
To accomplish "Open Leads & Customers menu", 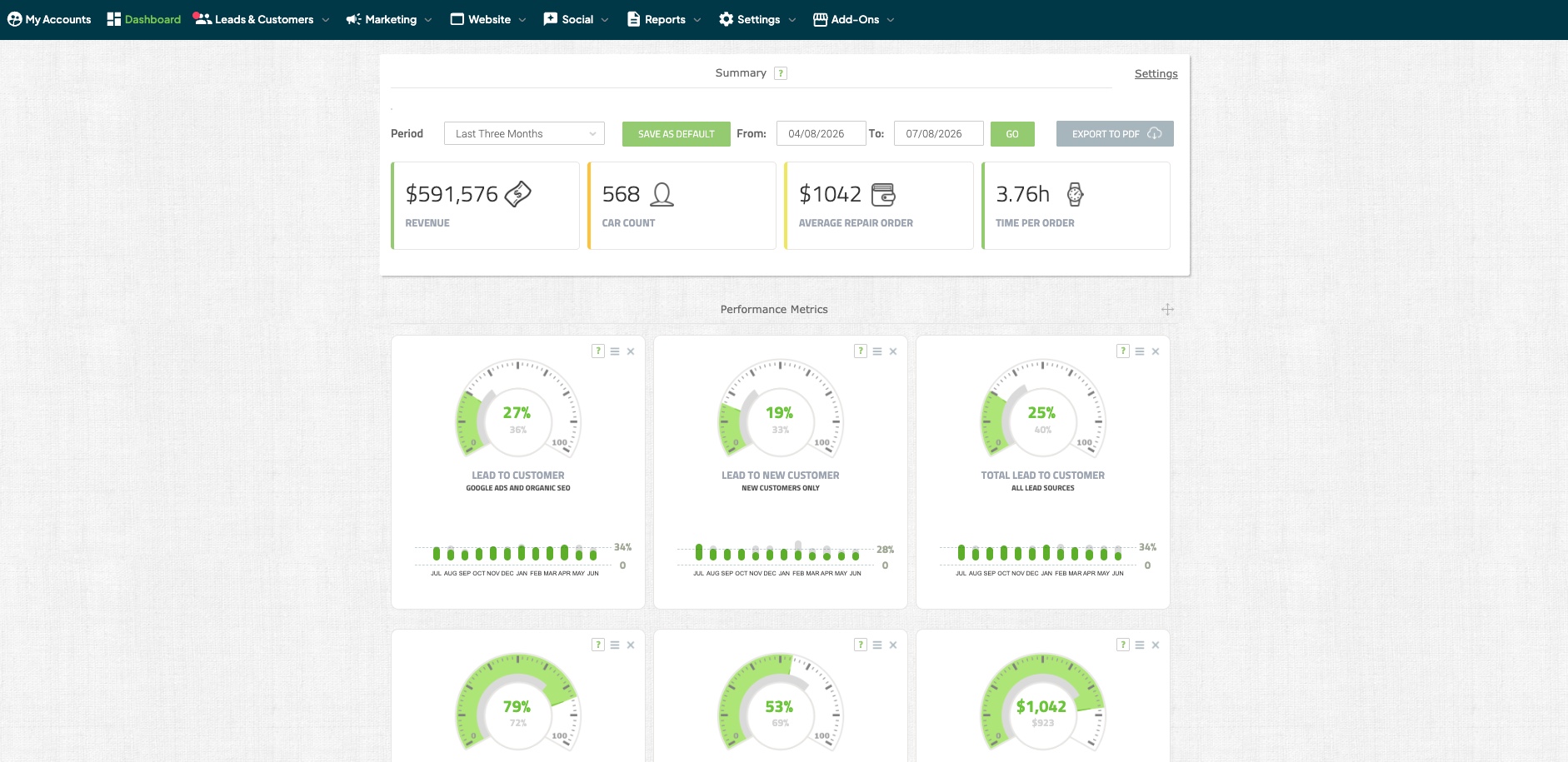I will [x=253, y=19].
